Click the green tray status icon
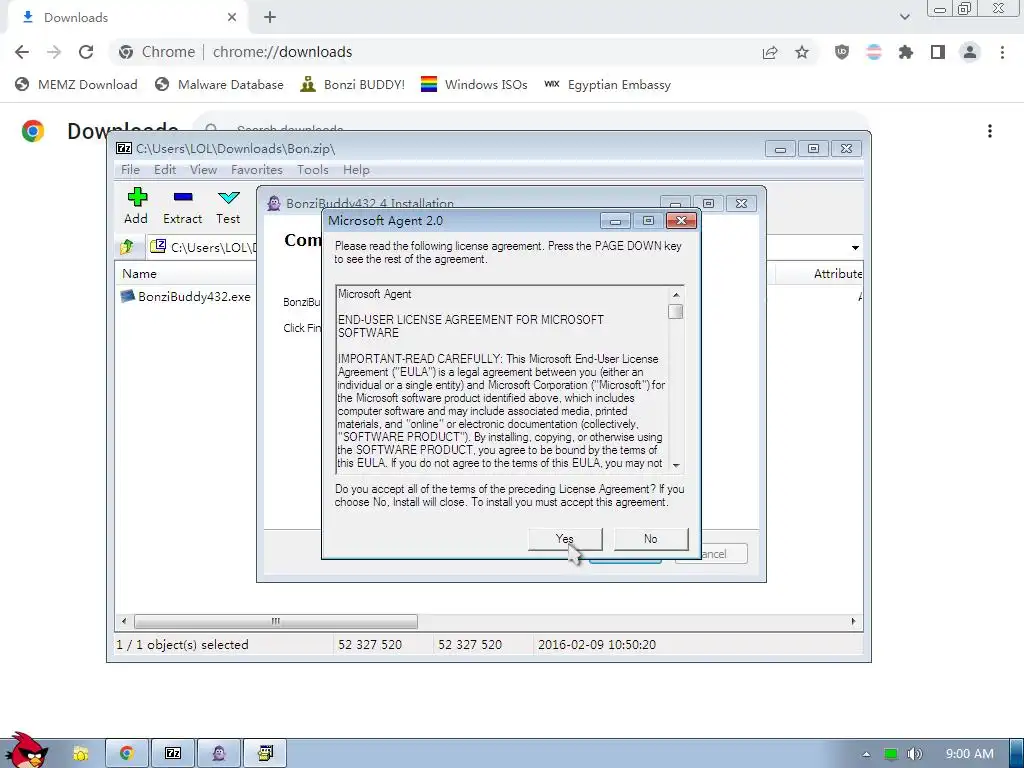Image resolution: width=1024 pixels, height=768 pixels. point(891,754)
